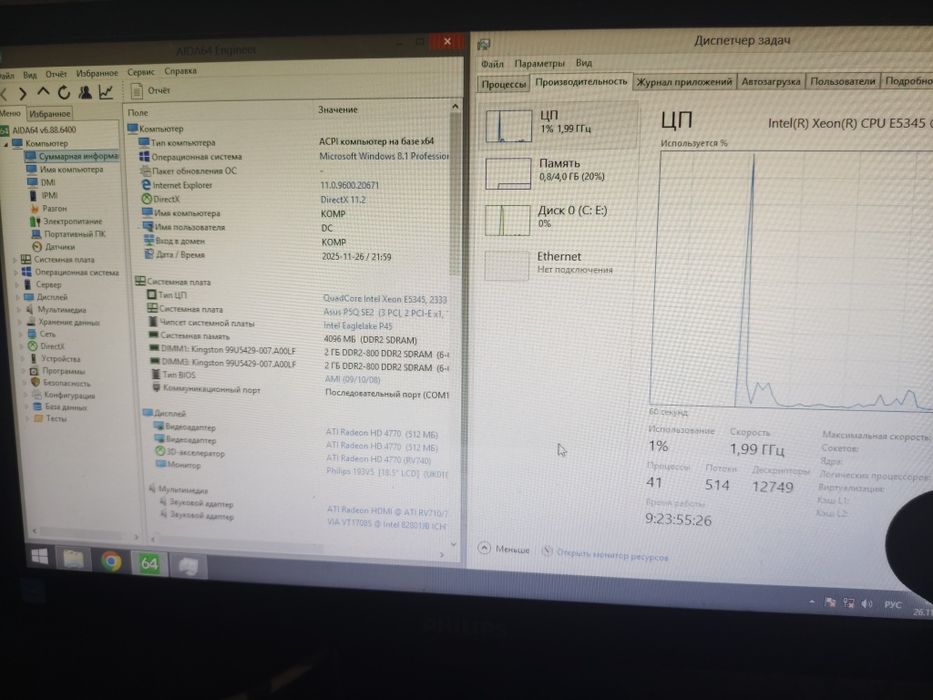Click the AIDA64 Up arrow toolbar icon
933x700 pixels.
click(43, 92)
